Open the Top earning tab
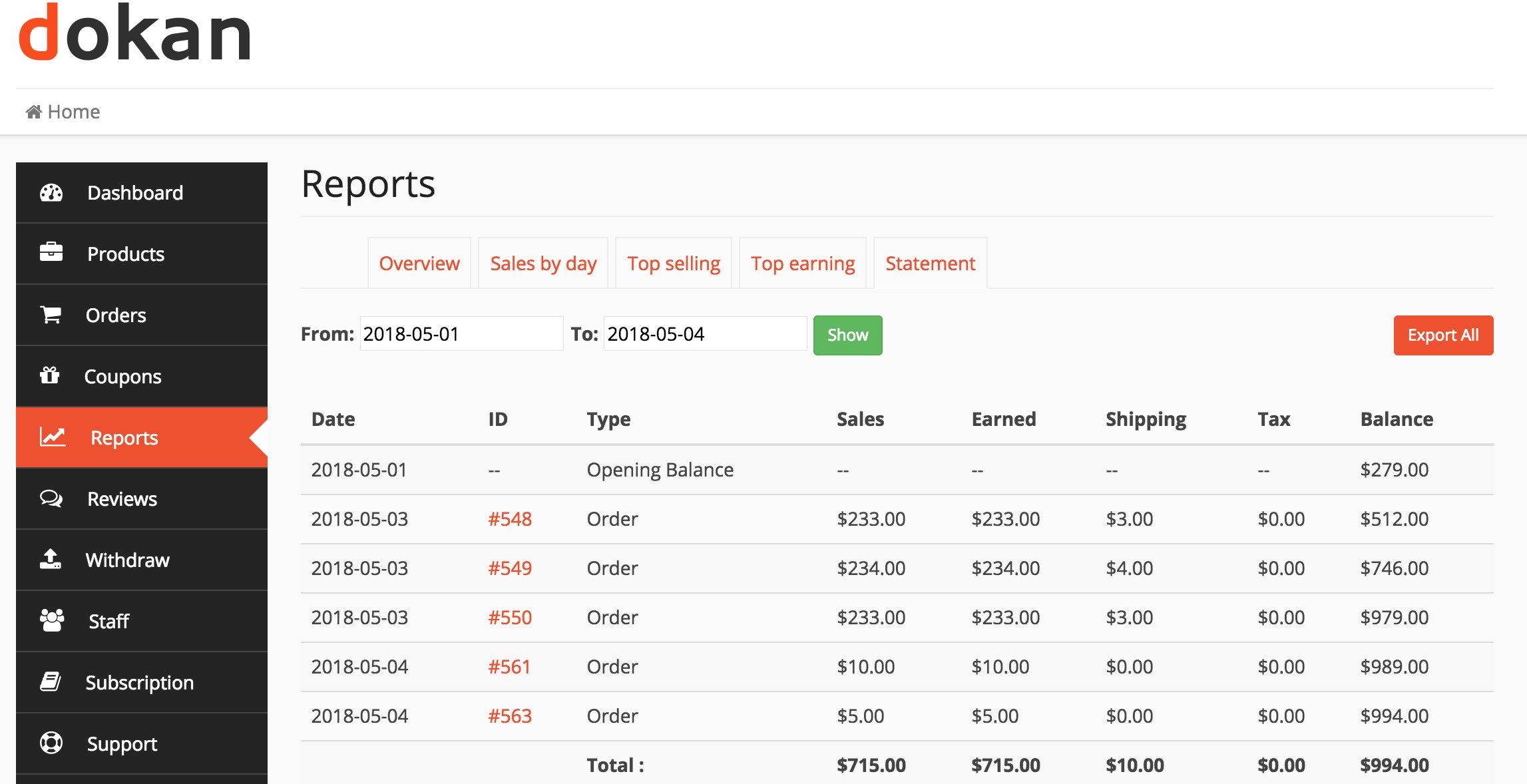1527x784 pixels. 803,263
